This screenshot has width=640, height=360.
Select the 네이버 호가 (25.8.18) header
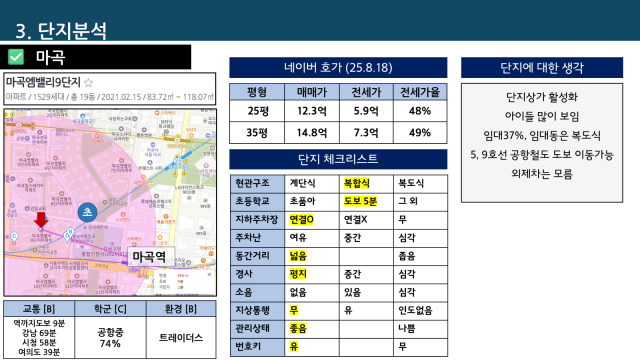[338, 67]
